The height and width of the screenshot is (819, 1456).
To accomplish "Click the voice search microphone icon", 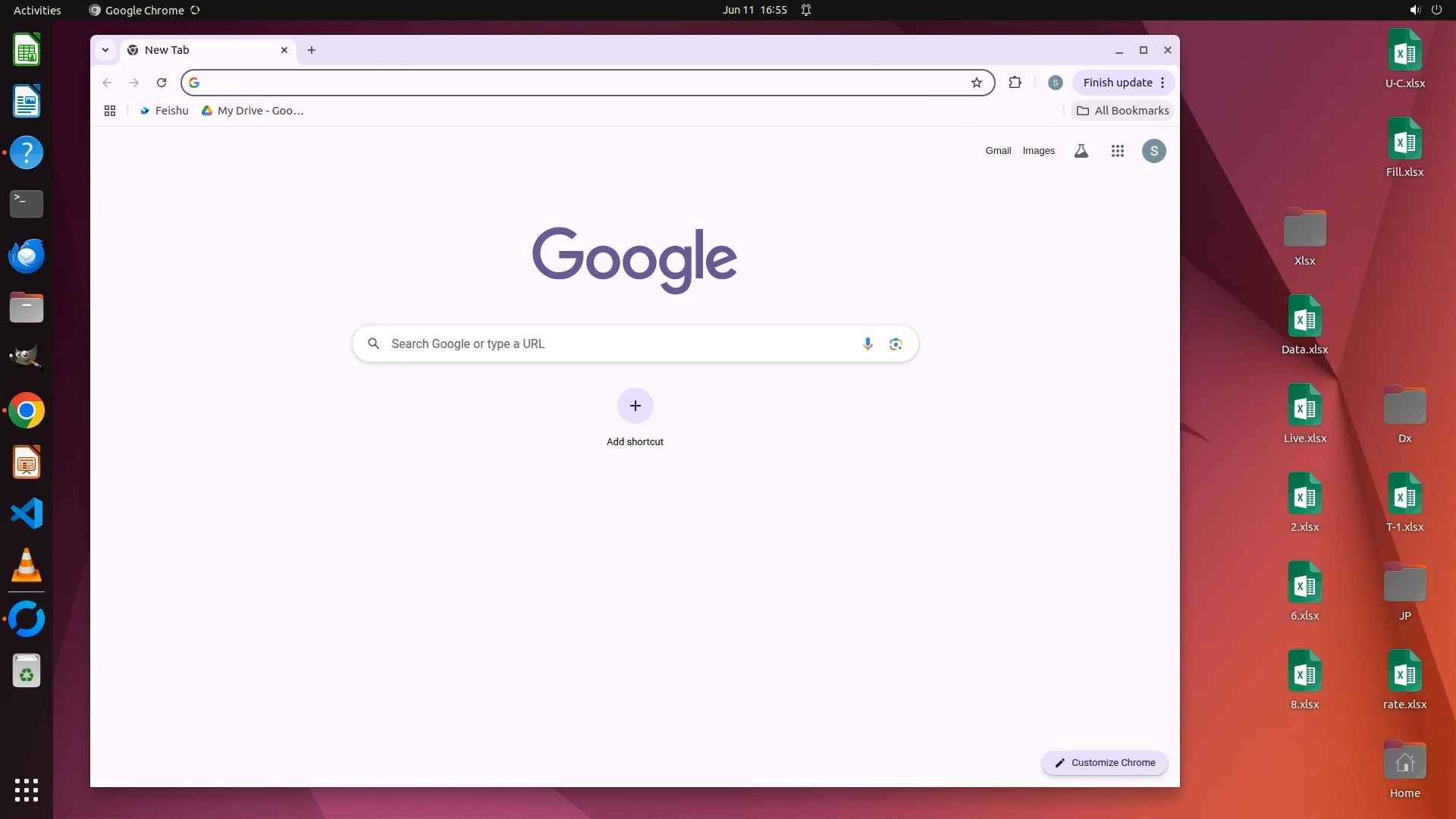I will coord(868,344).
